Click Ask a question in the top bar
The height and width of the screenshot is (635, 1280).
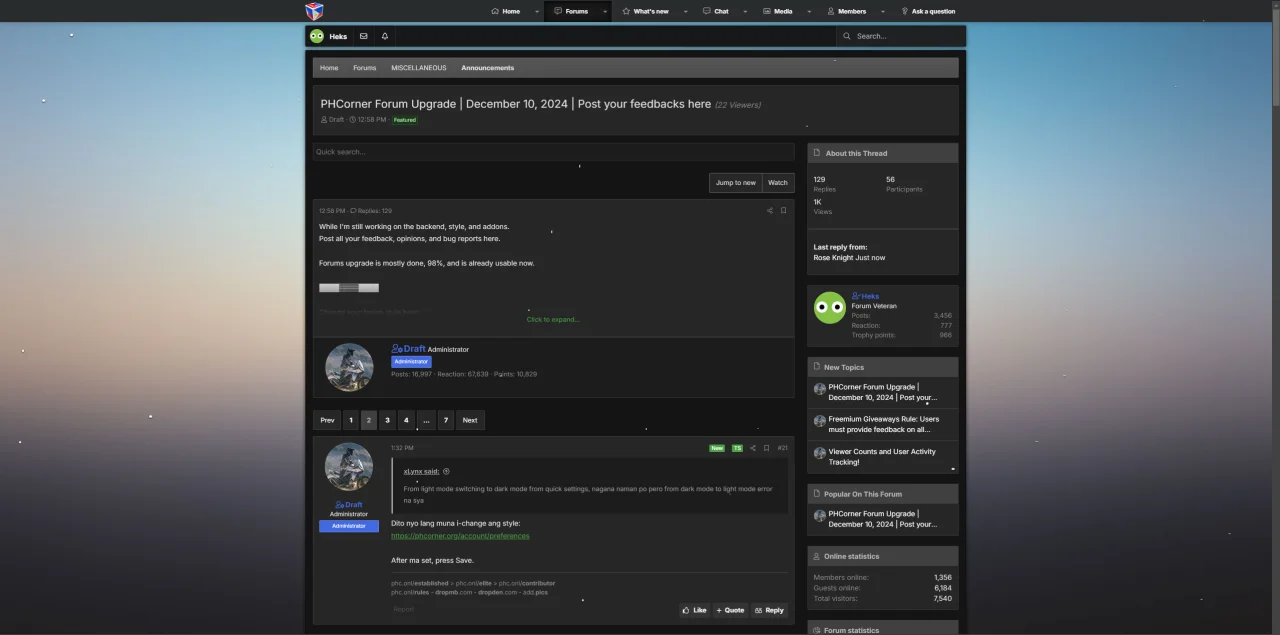(x=928, y=12)
